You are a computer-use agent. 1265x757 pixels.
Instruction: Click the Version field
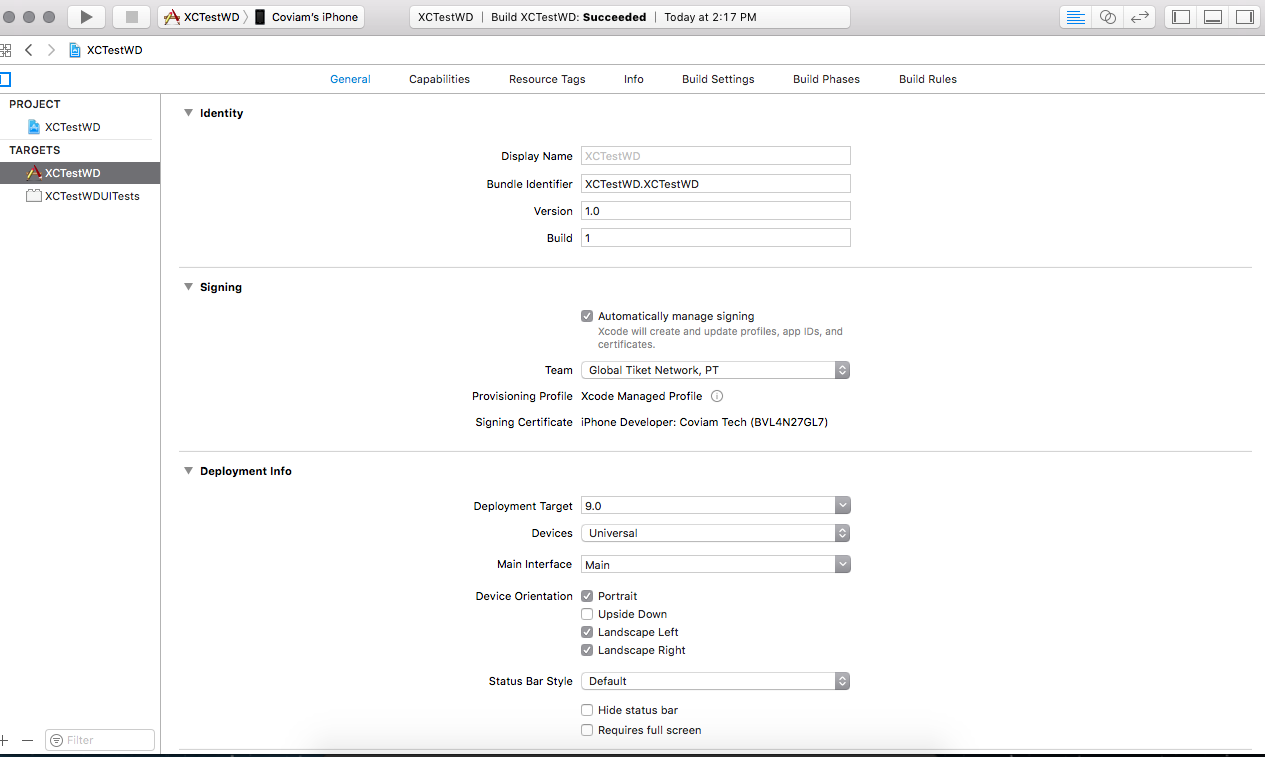point(716,211)
